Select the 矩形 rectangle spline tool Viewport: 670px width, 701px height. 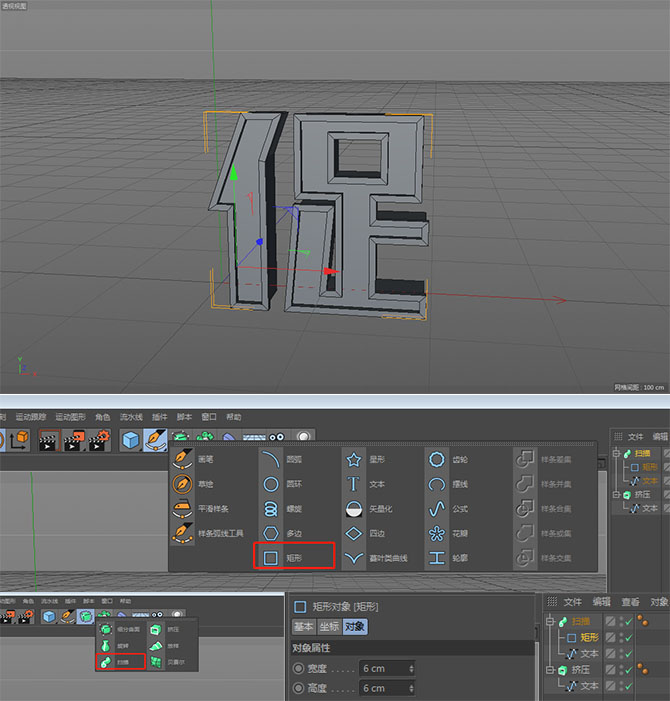pyautogui.click(x=292, y=557)
